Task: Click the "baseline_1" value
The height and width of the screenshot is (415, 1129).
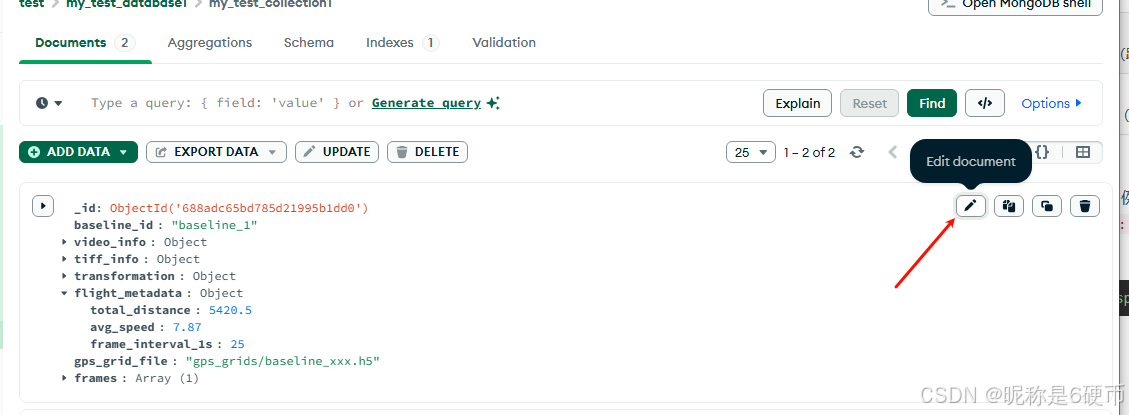Action: point(214,225)
